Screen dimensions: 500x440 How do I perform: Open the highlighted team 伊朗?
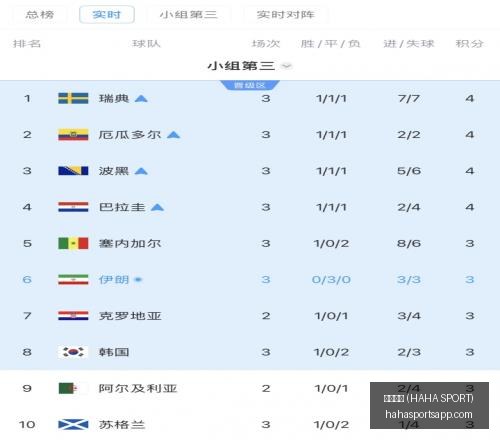point(114,280)
